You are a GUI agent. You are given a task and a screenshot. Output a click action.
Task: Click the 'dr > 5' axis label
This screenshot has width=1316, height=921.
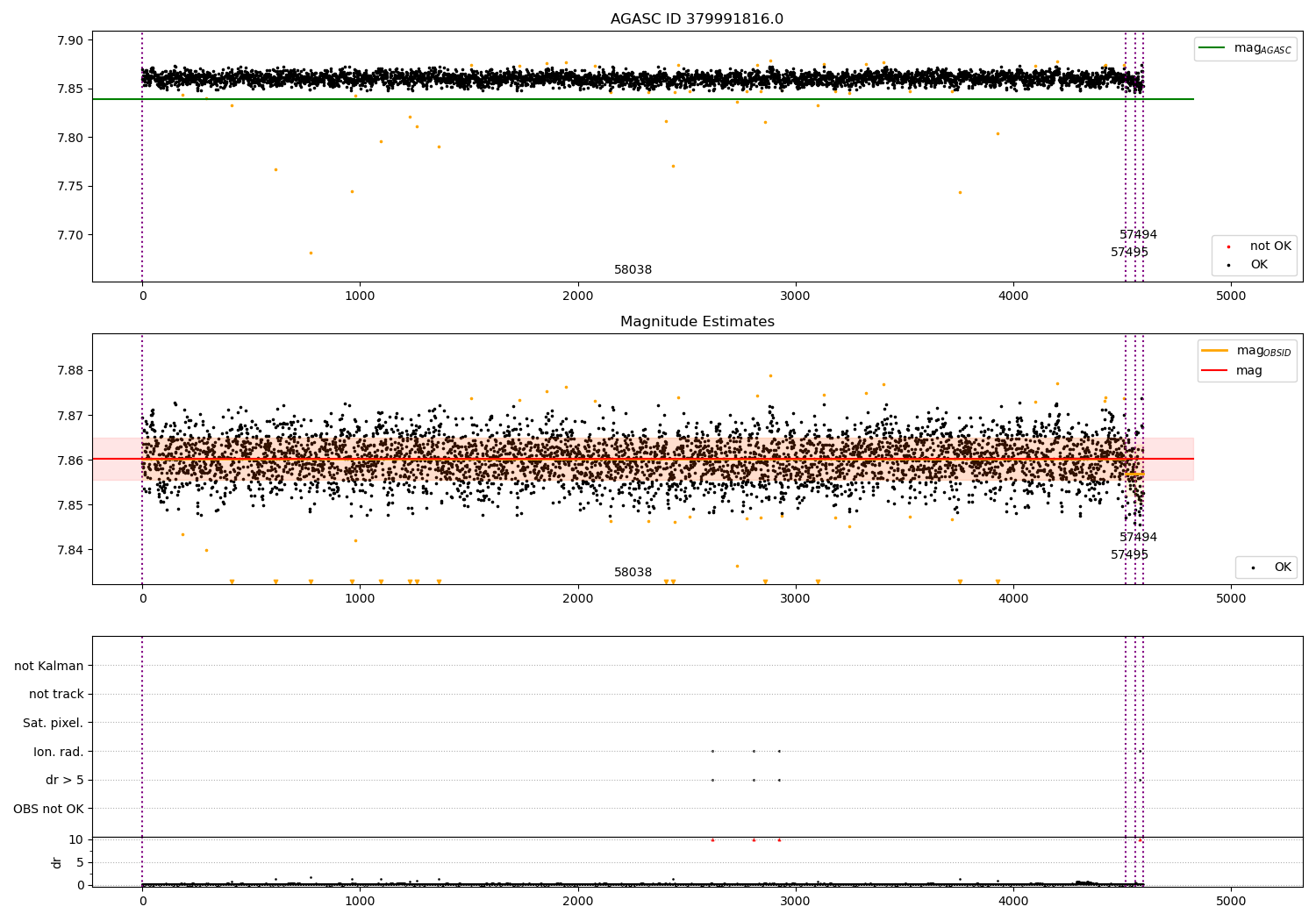tap(65, 780)
